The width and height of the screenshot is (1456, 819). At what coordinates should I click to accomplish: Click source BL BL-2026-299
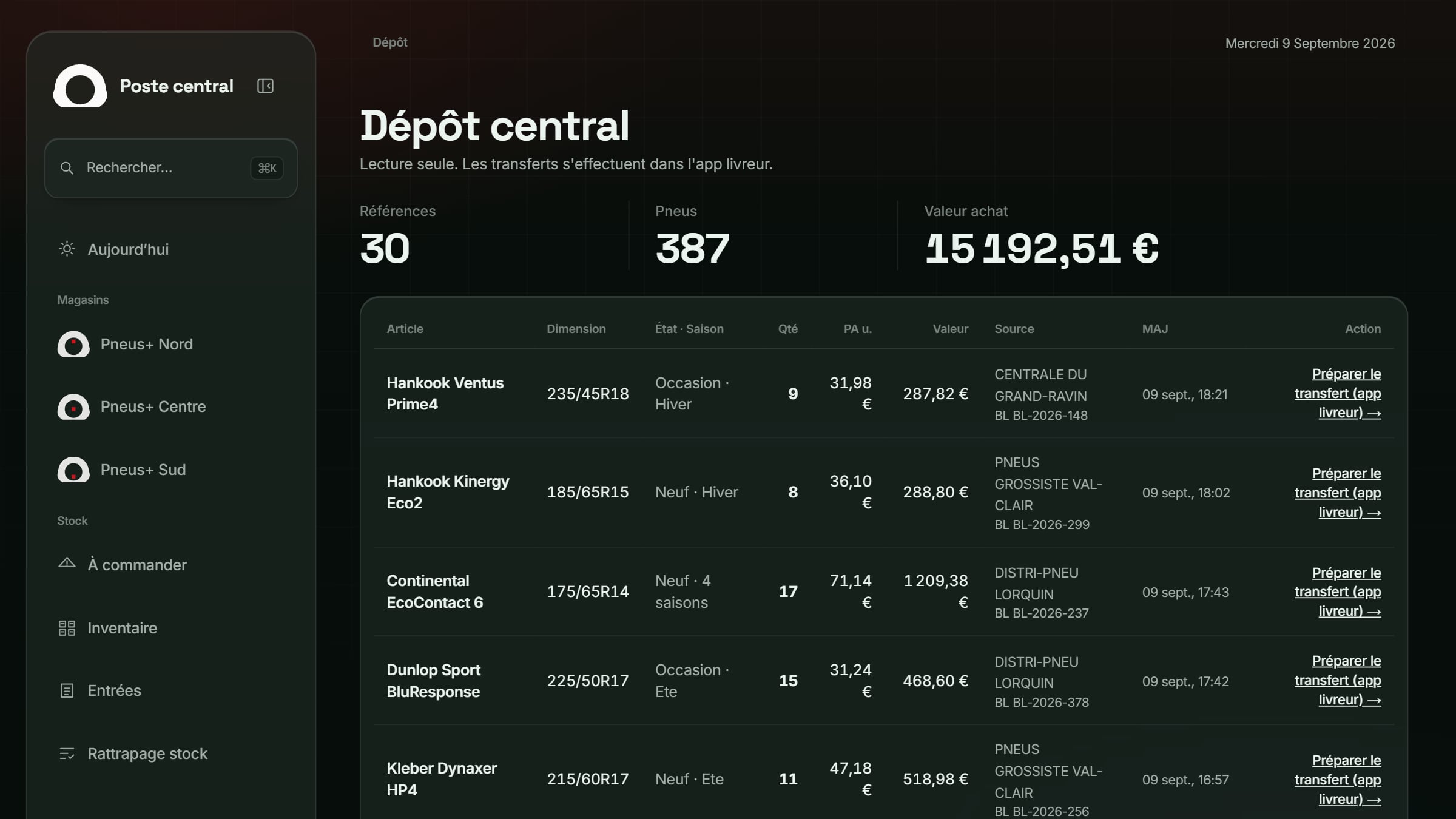[x=1042, y=525]
